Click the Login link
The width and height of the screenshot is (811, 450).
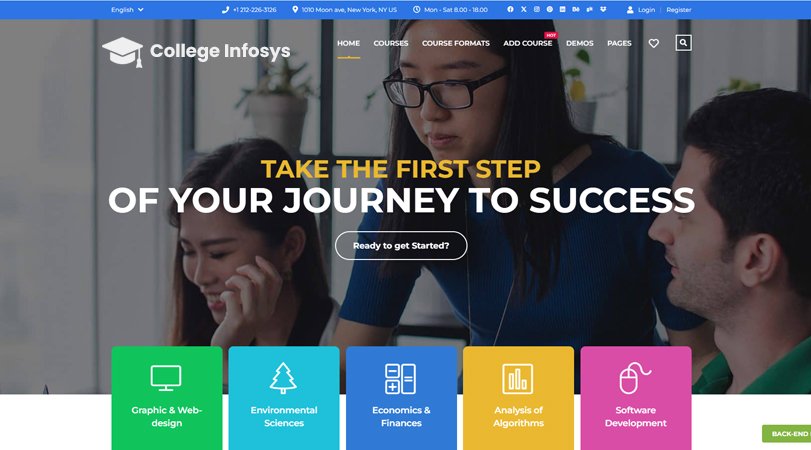(646, 9)
